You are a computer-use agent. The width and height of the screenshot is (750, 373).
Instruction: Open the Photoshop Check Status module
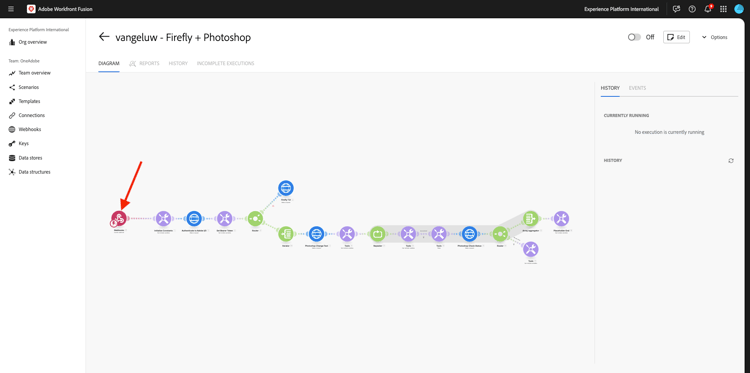(x=469, y=234)
